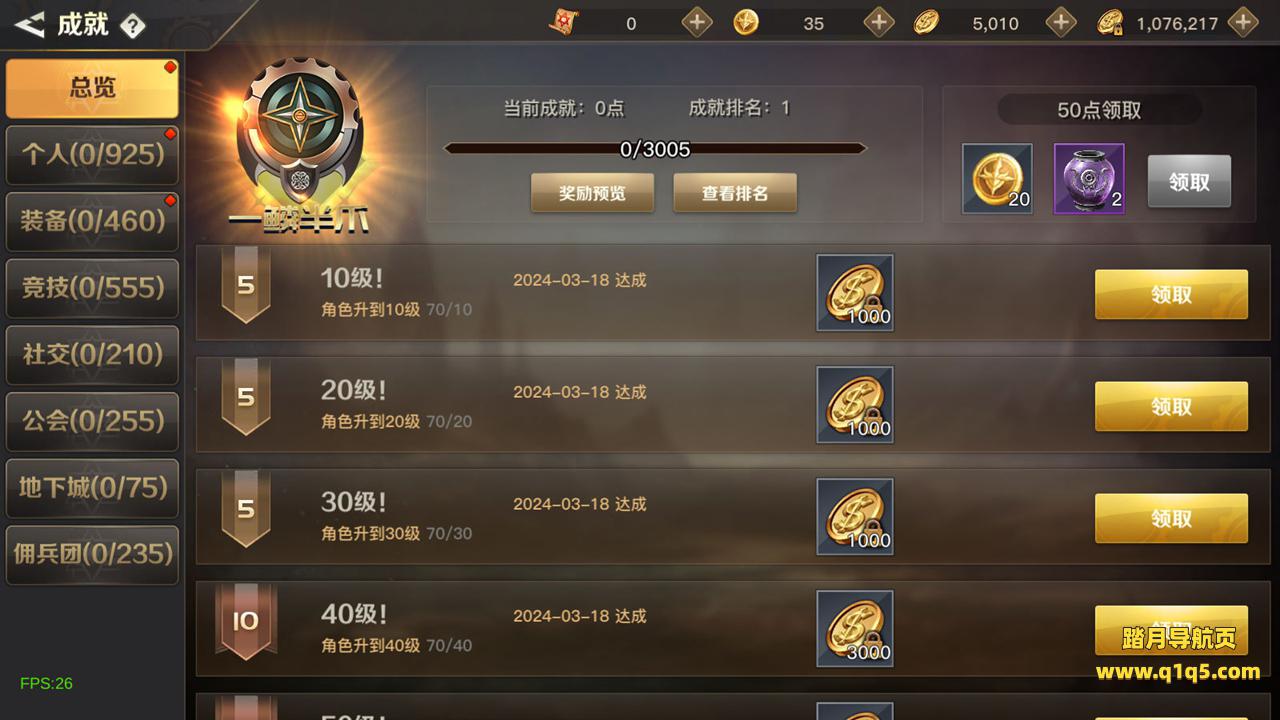Viewport: 1280px width, 720px height.
Task: Tap plus button next to 35 coins
Action: point(879,22)
